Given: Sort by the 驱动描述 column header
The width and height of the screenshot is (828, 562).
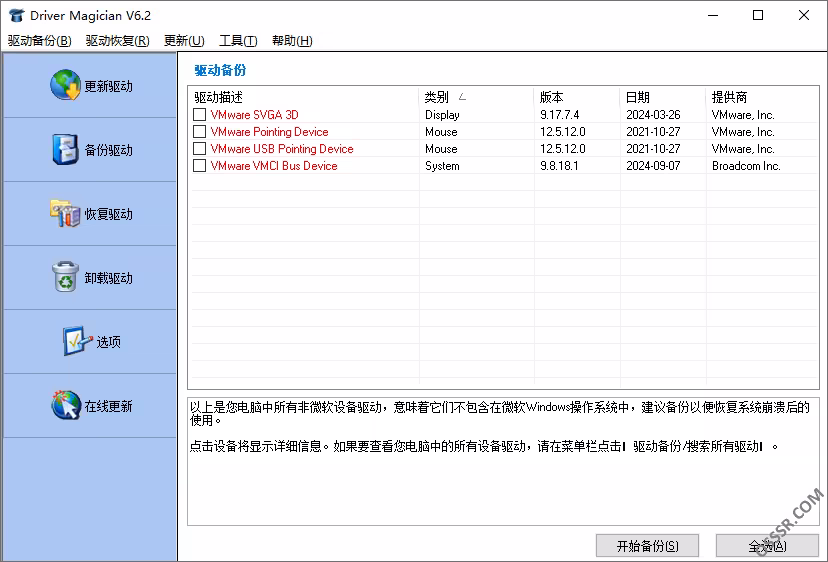Looking at the screenshot, I should point(304,97).
